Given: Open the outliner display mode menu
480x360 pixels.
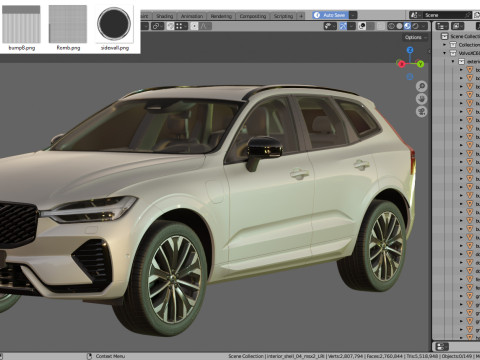Looking at the screenshot, I should (x=457, y=26).
